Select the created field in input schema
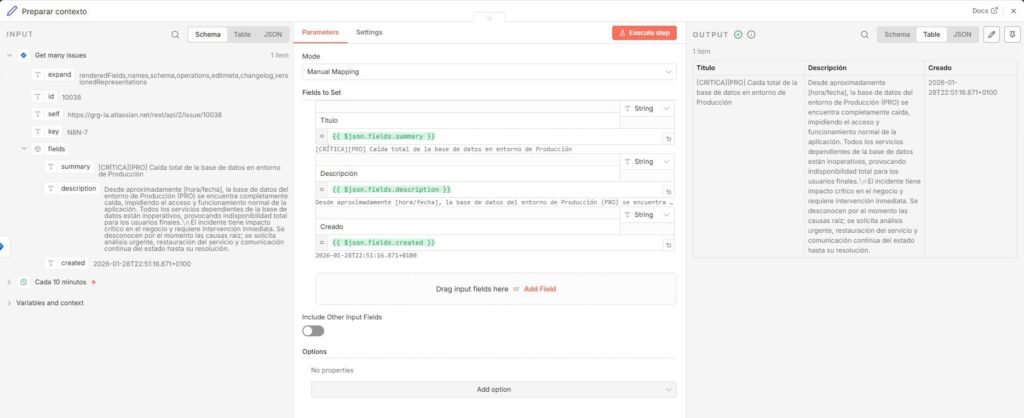The height and width of the screenshot is (418, 1024). 67,263
